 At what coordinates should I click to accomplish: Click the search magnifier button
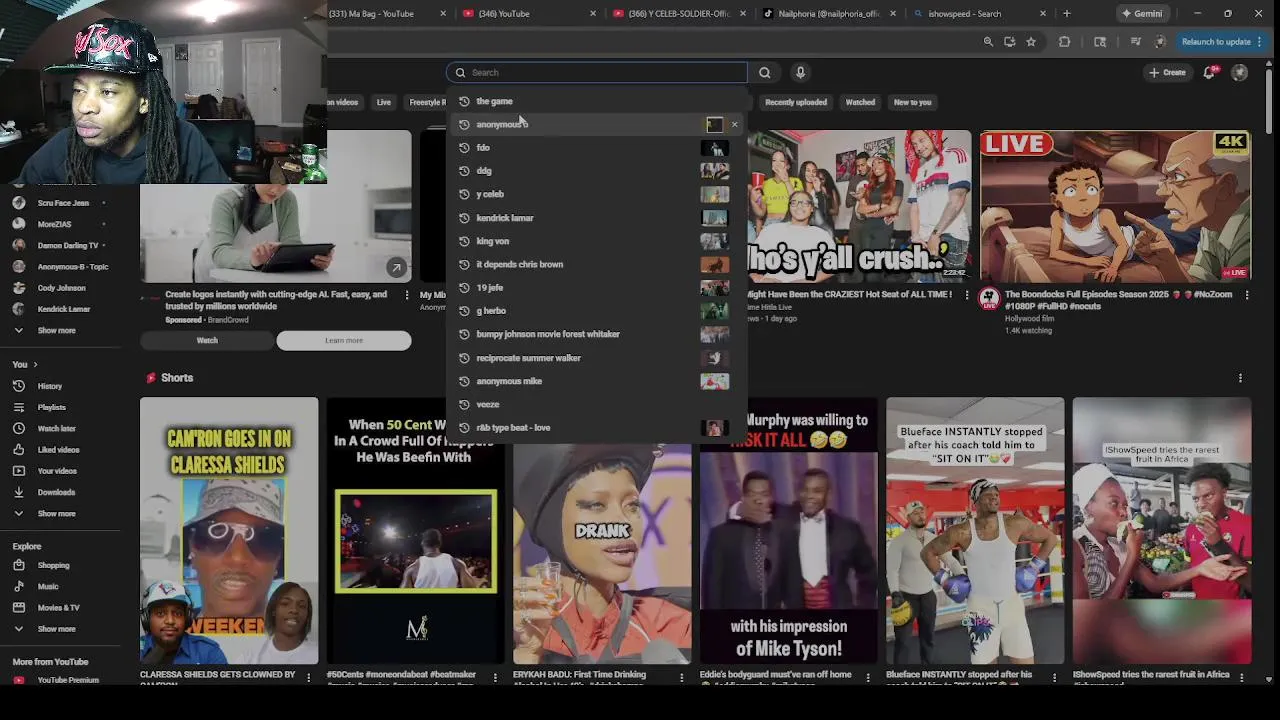(x=764, y=72)
